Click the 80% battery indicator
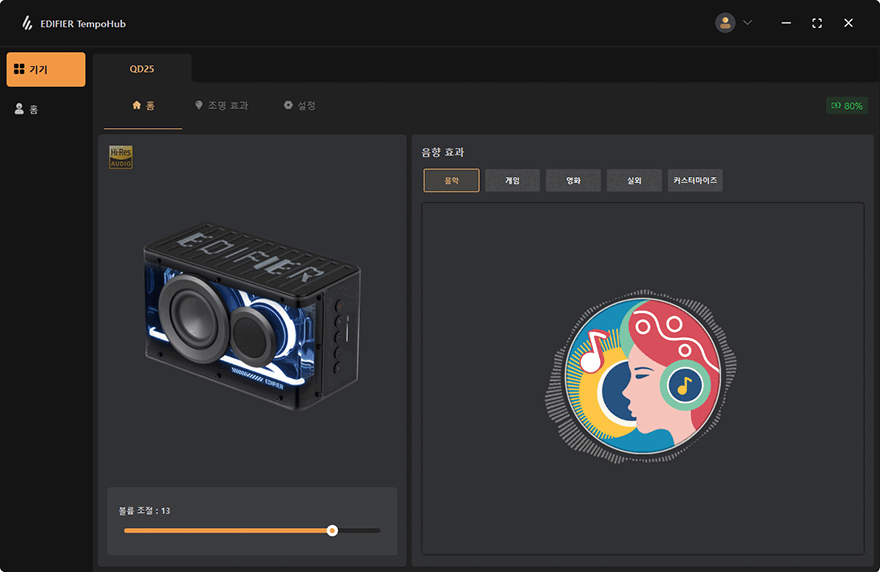 click(x=847, y=106)
